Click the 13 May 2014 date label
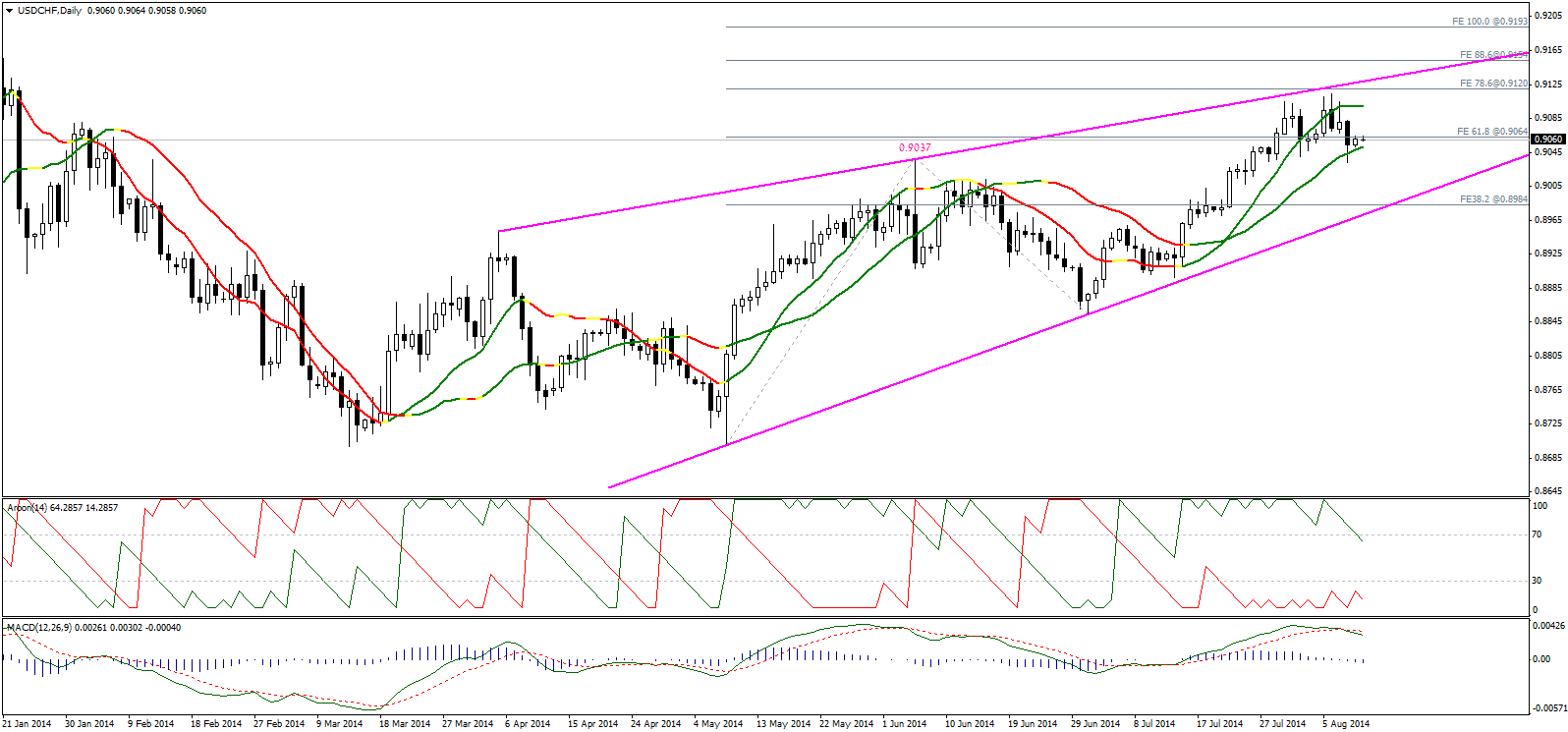The width and height of the screenshot is (1568, 732). tap(783, 724)
